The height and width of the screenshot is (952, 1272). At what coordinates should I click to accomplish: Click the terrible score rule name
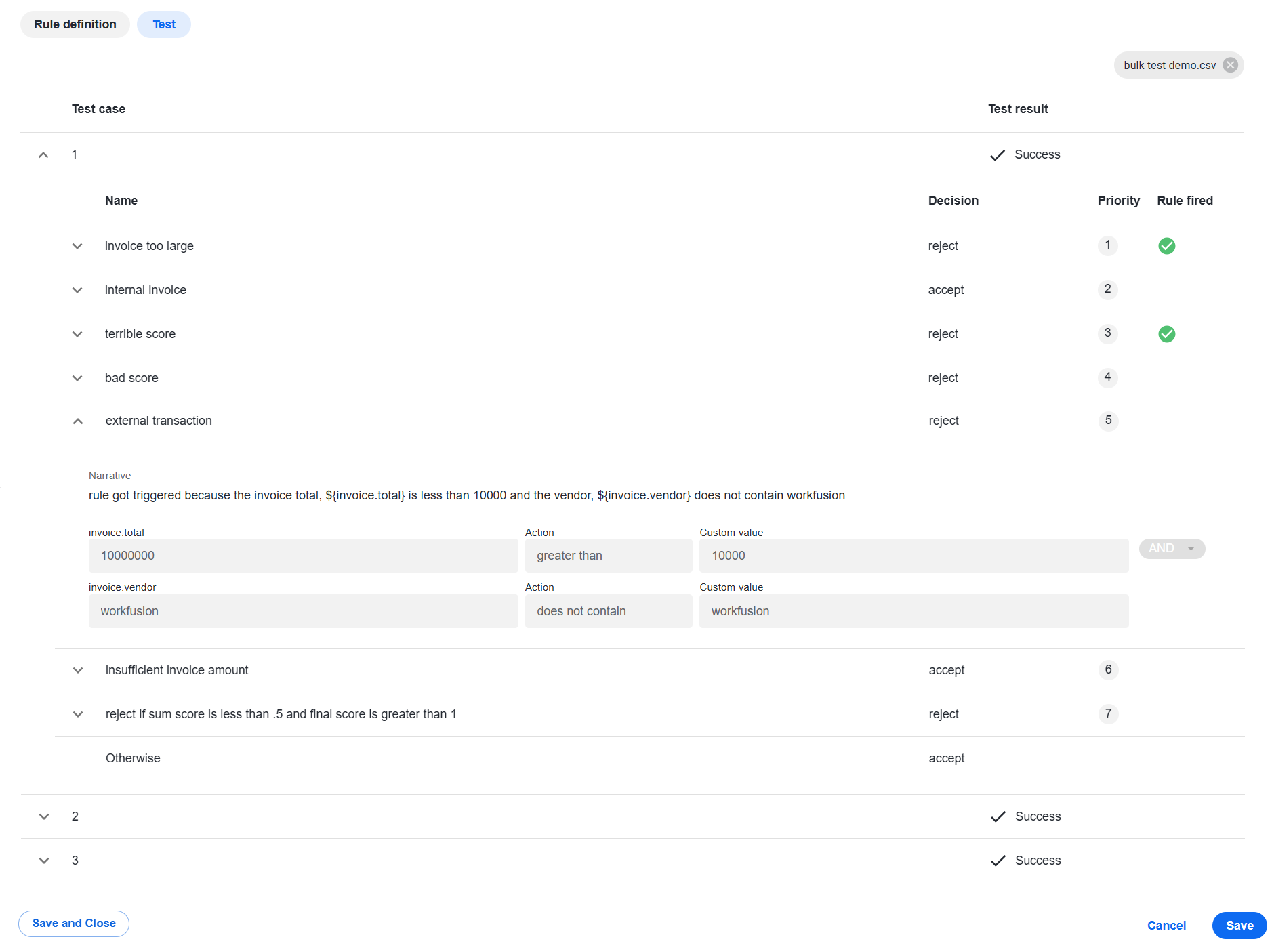click(x=140, y=334)
